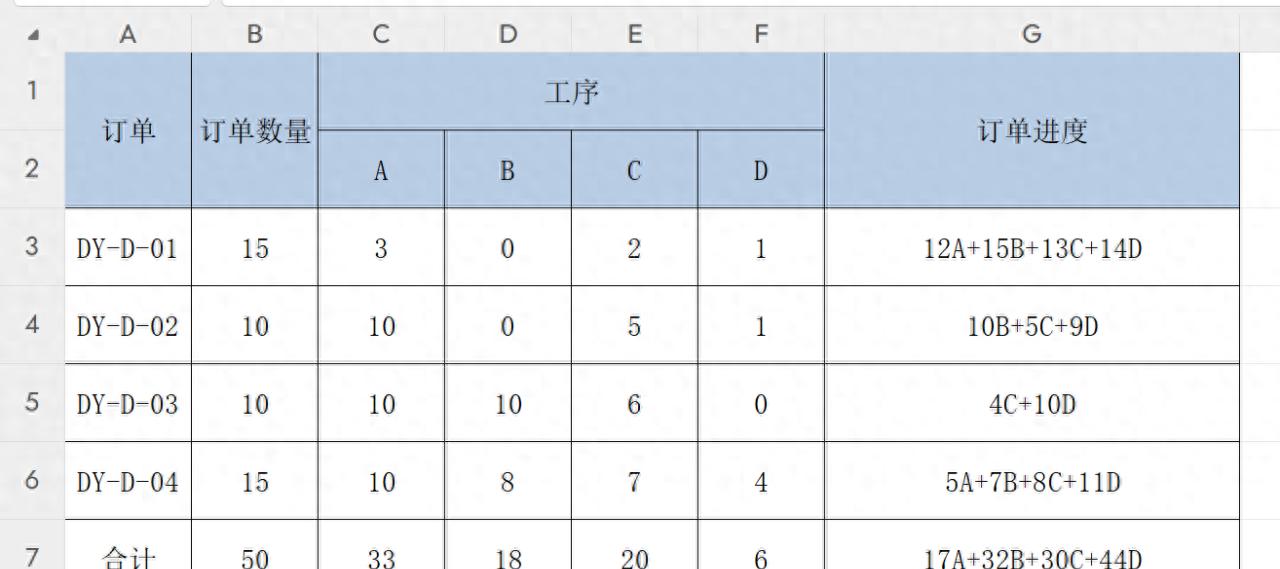Select column D header
The width and height of the screenshot is (1280, 569).
pyautogui.click(x=508, y=35)
